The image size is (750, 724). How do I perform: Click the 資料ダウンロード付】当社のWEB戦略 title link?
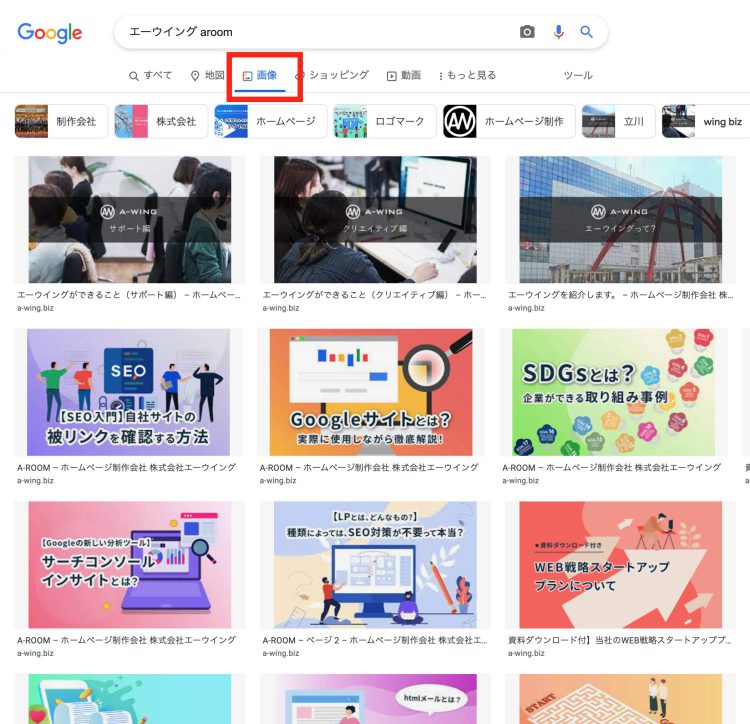click(x=619, y=640)
